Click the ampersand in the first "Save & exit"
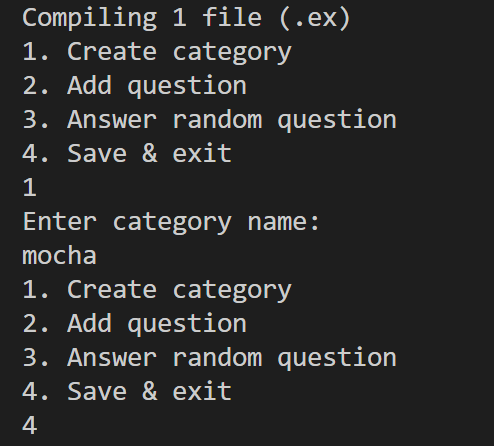Viewport: 494px width, 446px height. tap(150, 154)
